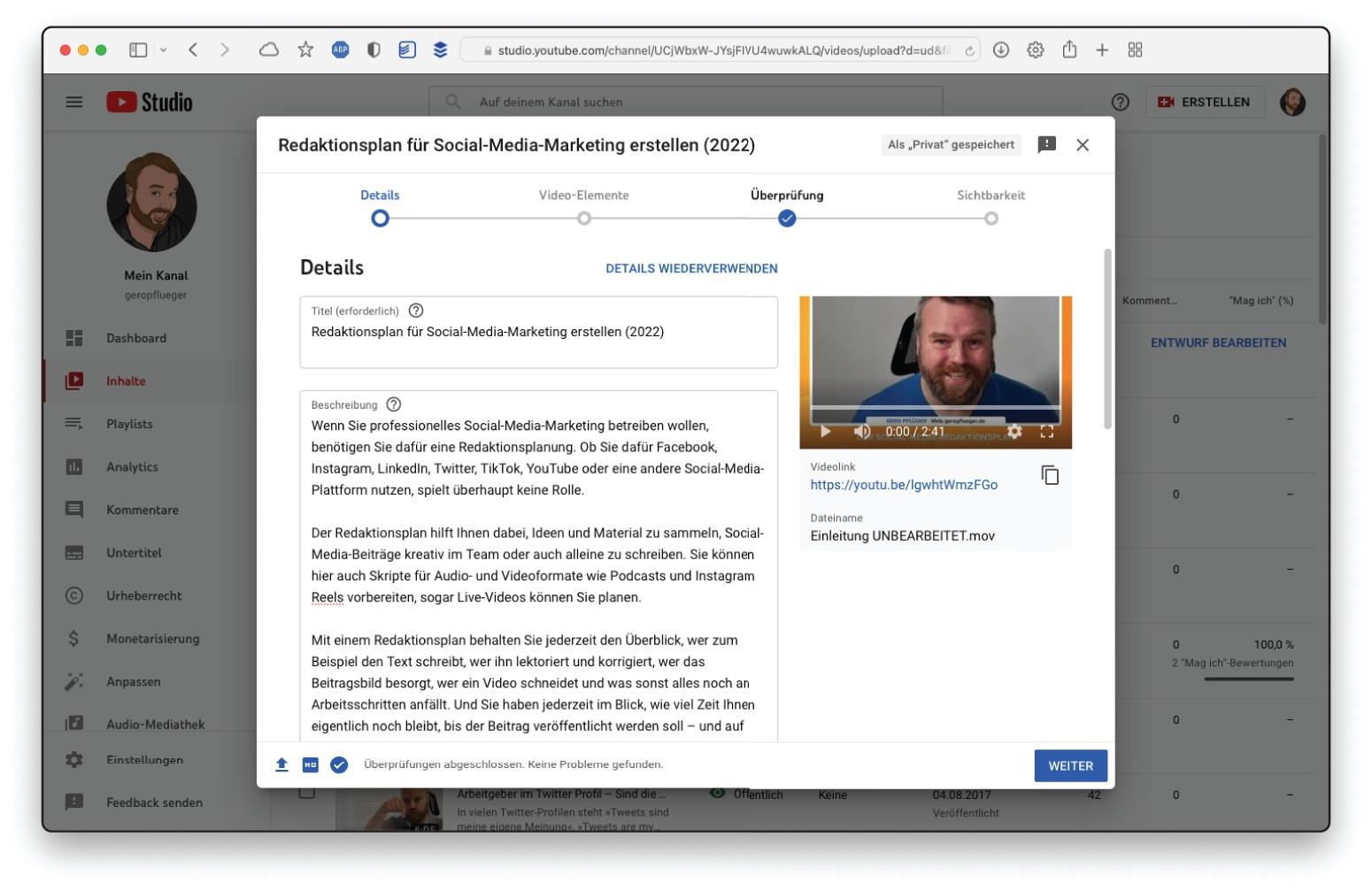Click the channel profile picture above Mein Kanal
The width and height of the screenshot is (1372, 891).
[151, 201]
